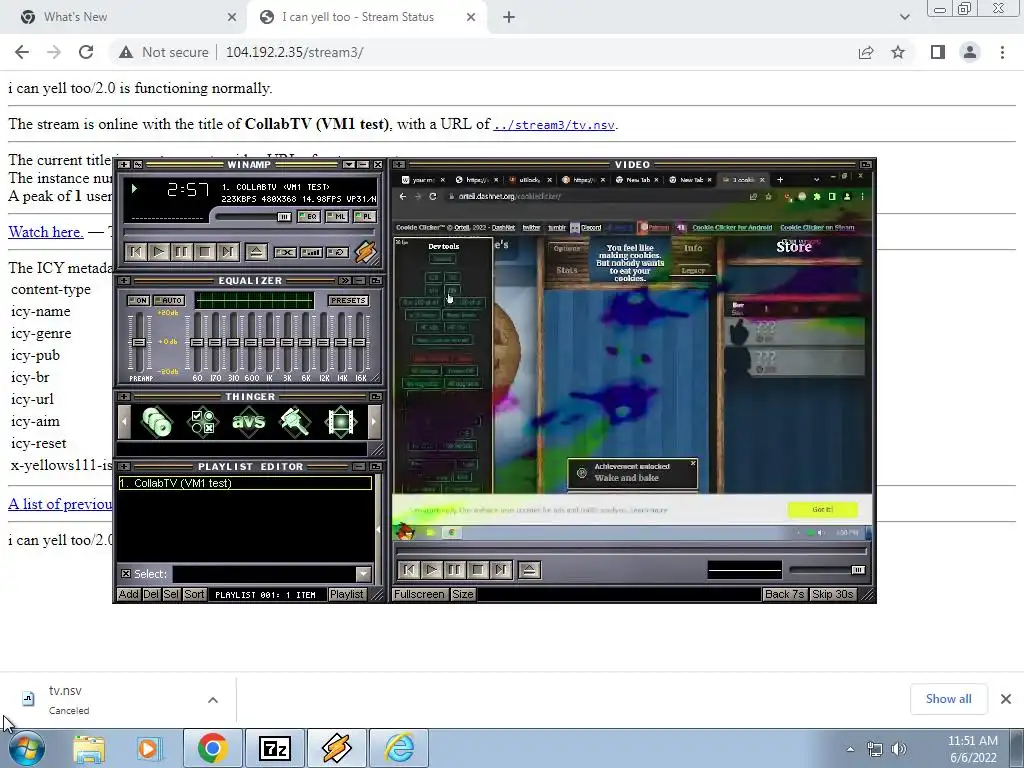Click the video filmstrip icon in Thinger
1024x768 pixels.
[341, 422]
